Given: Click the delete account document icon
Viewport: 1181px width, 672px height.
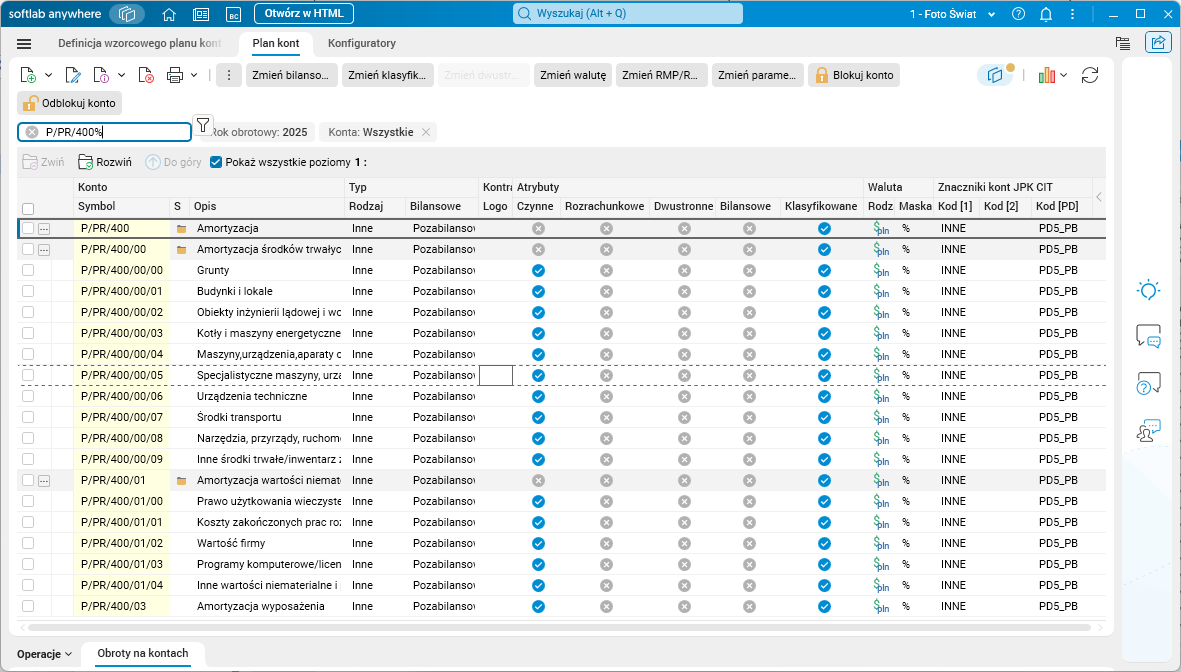Looking at the screenshot, I should tap(146, 76).
